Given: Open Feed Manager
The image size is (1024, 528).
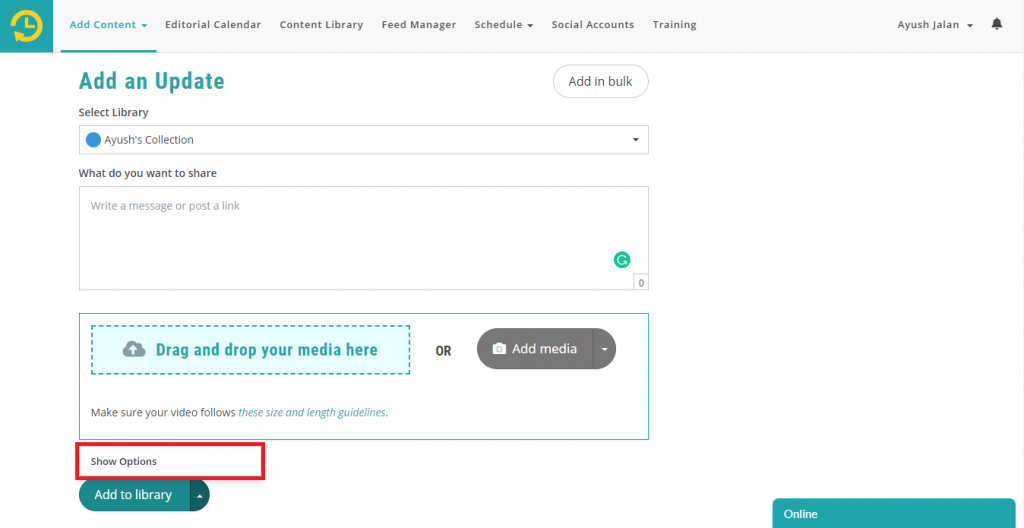Looking at the screenshot, I should [419, 25].
